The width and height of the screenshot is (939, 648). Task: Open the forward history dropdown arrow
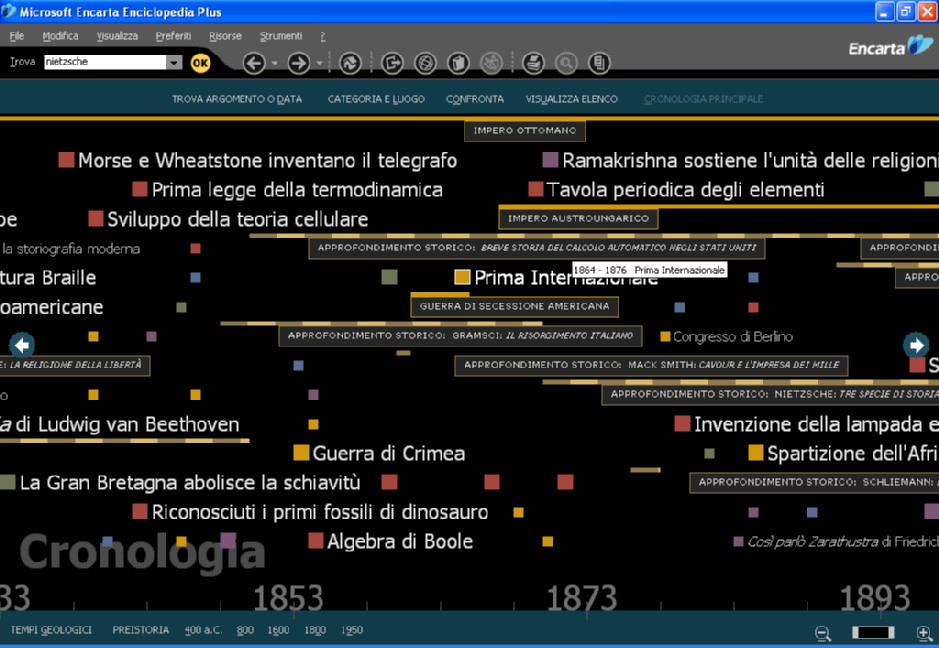(x=319, y=63)
